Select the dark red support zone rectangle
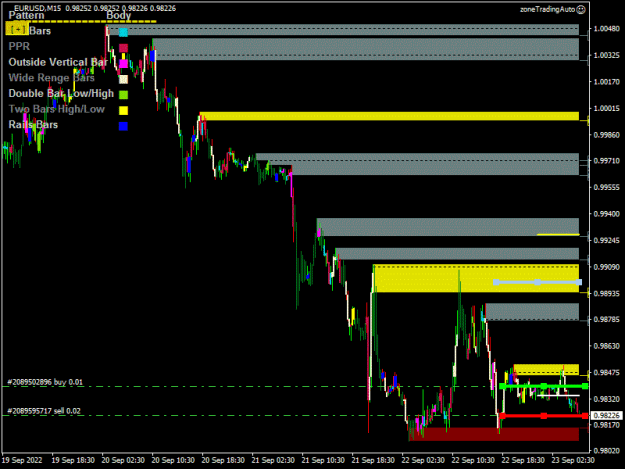Viewport: 625px width, 469px height. pyautogui.click(x=494, y=434)
